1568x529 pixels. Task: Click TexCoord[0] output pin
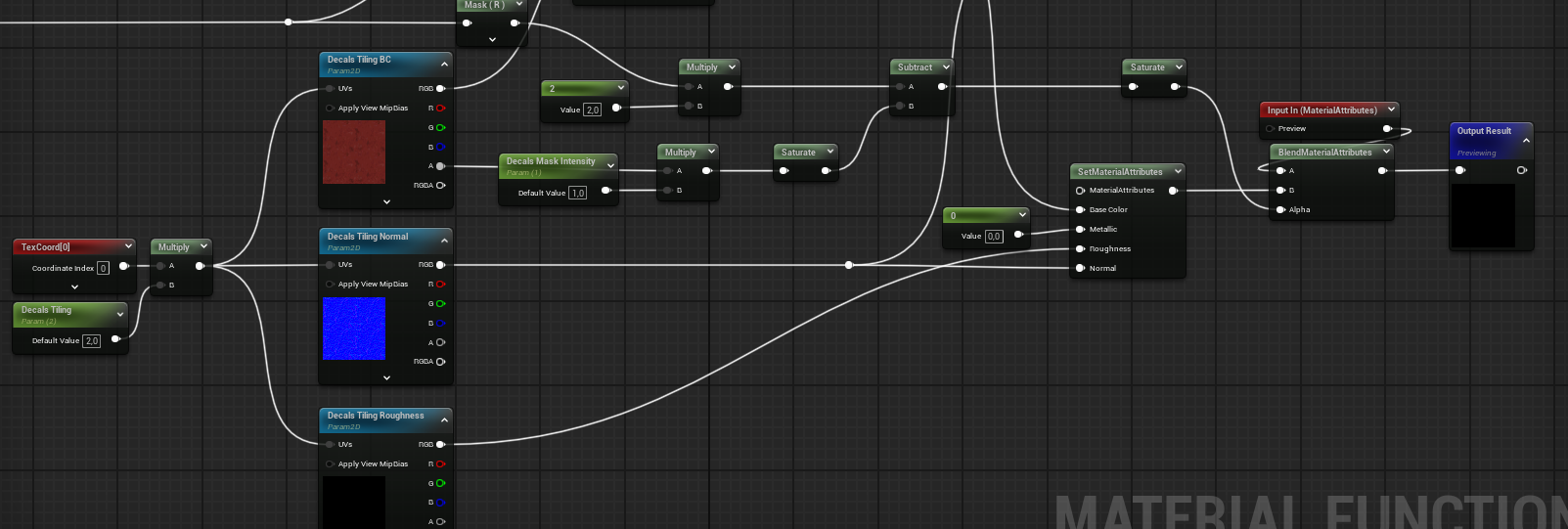pyautogui.click(x=124, y=266)
